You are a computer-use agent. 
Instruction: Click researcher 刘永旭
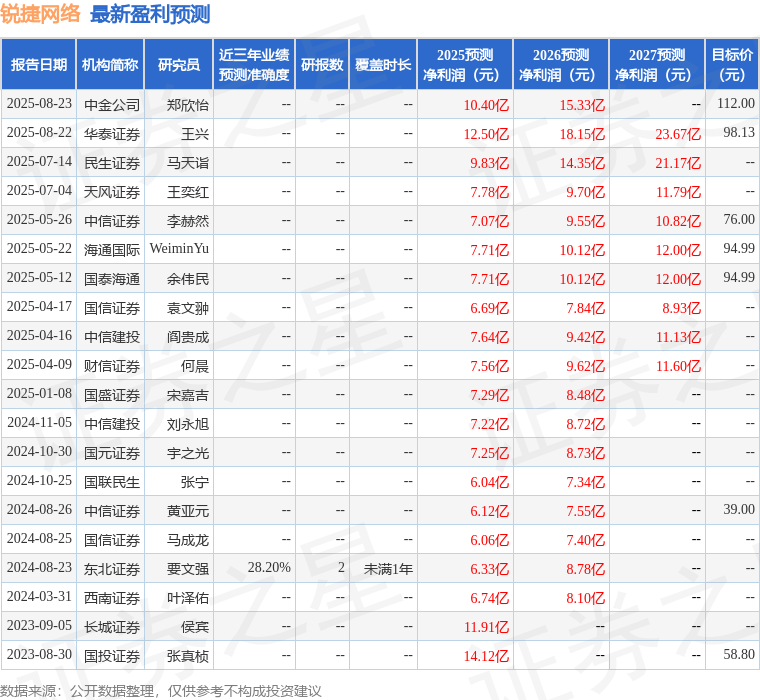click(x=188, y=425)
